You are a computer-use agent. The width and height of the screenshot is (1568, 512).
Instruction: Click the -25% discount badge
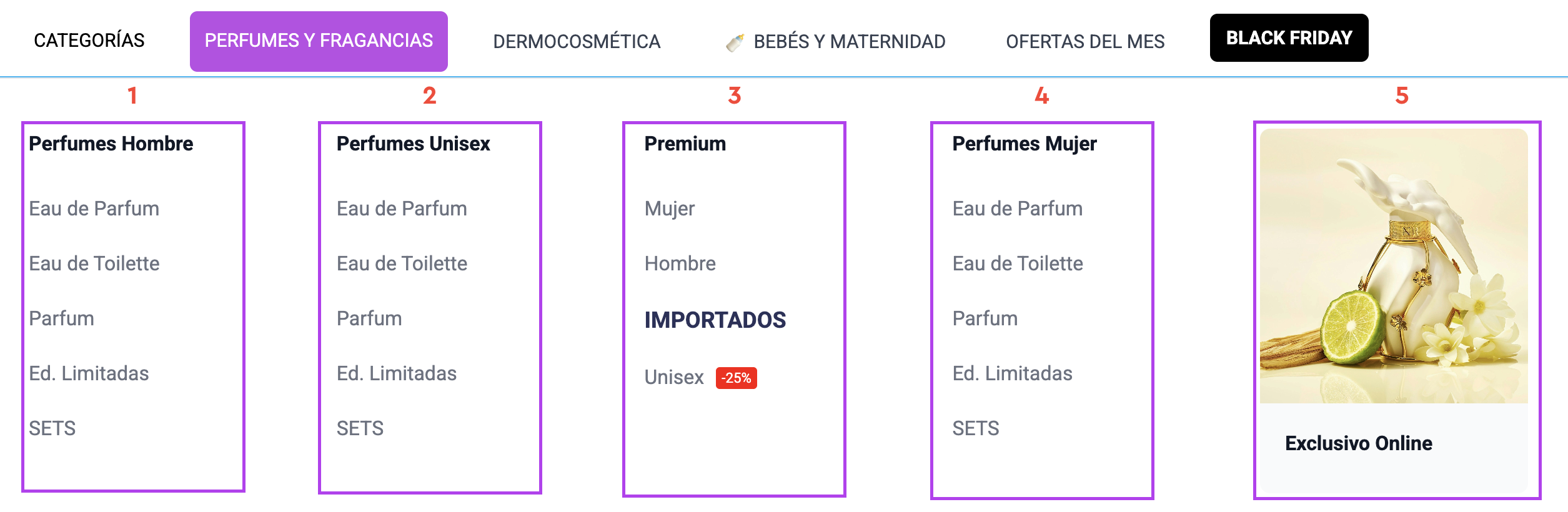736,378
